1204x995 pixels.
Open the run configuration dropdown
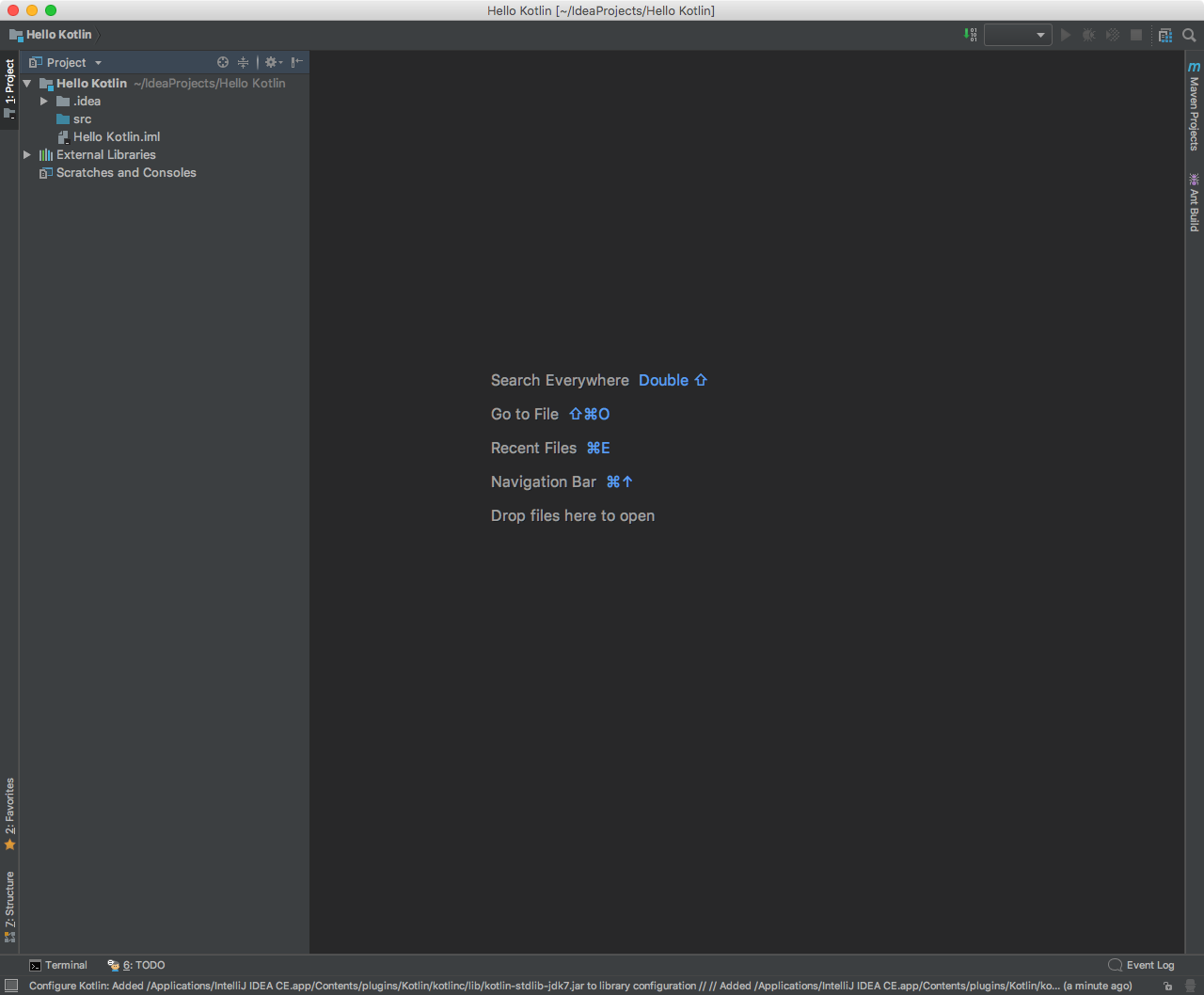(x=1018, y=35)
